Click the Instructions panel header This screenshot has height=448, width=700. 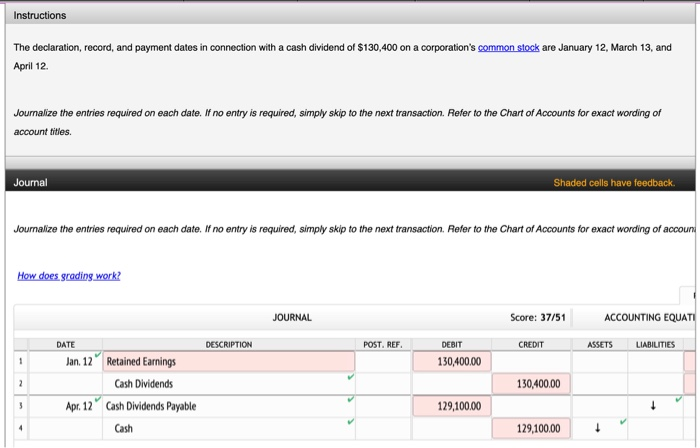click(350, 15)
